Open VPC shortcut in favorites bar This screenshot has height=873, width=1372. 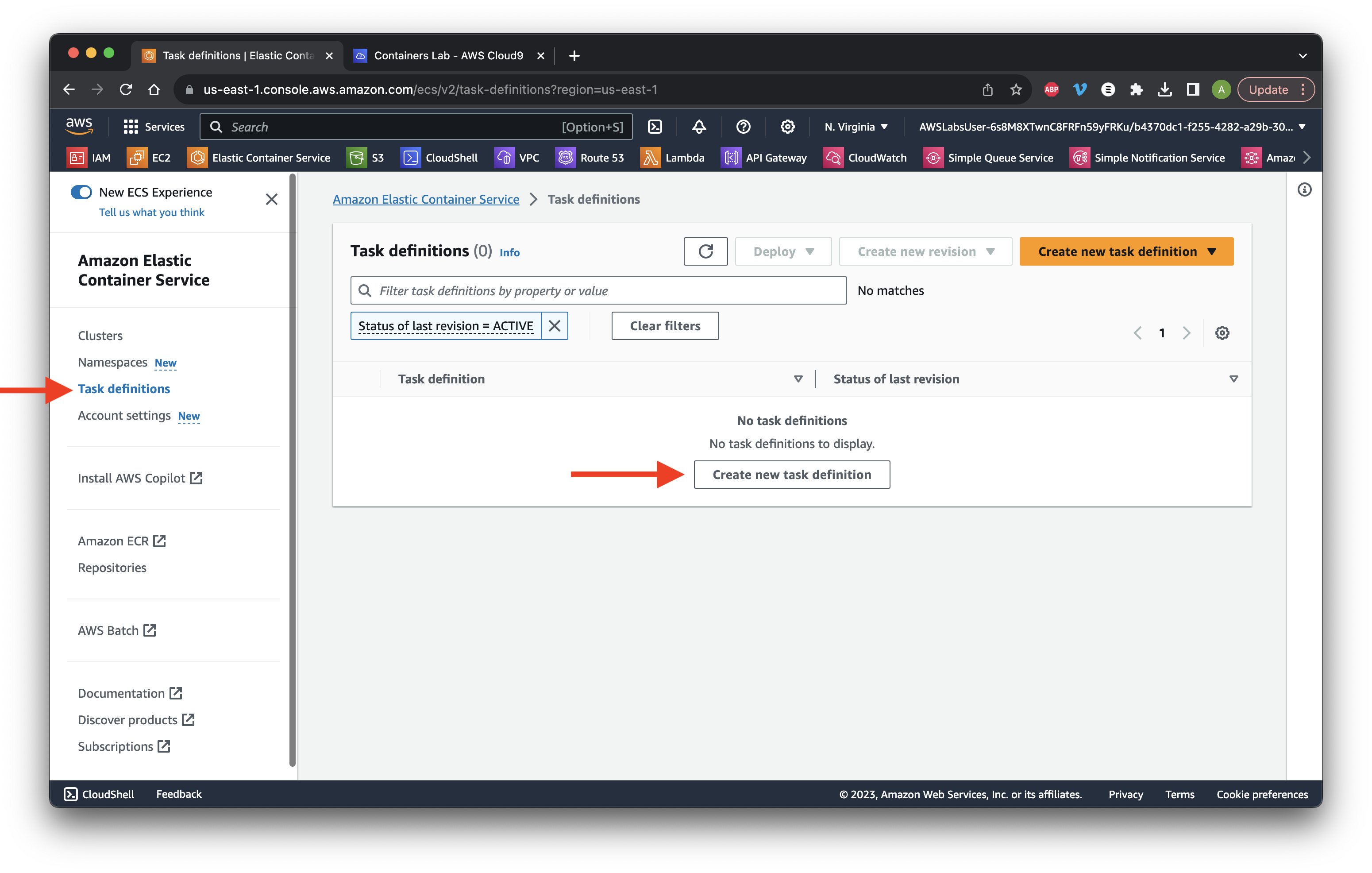(516, 158)
